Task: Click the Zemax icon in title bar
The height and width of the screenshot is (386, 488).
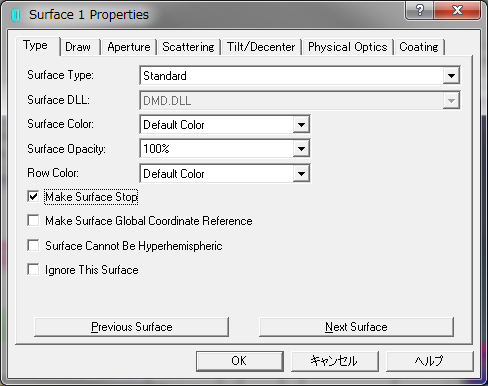Action: click(16, 15)
